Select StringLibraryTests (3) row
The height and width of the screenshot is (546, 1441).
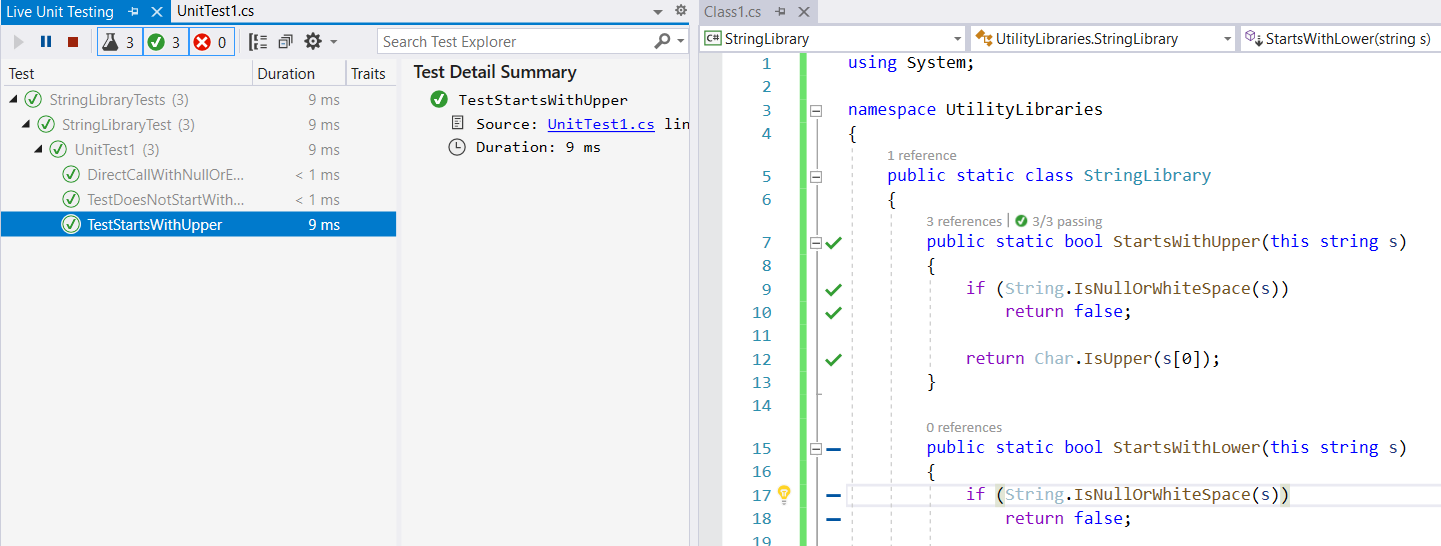pyautogui.click(x=198, y=100)
